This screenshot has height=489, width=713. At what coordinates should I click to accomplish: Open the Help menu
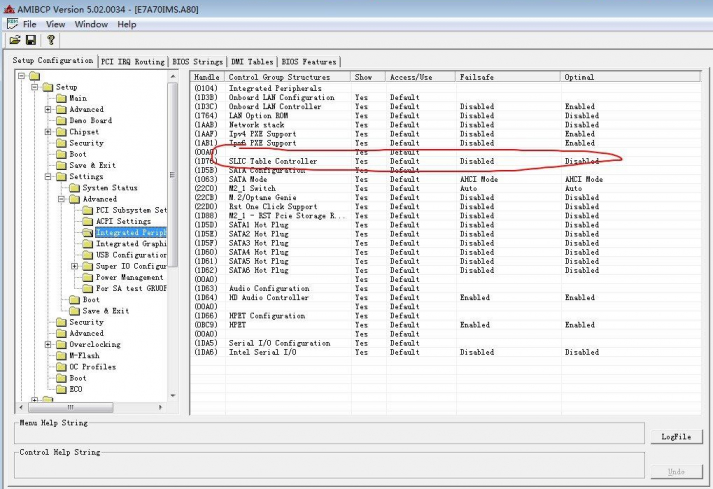click(x=127, y=25)
